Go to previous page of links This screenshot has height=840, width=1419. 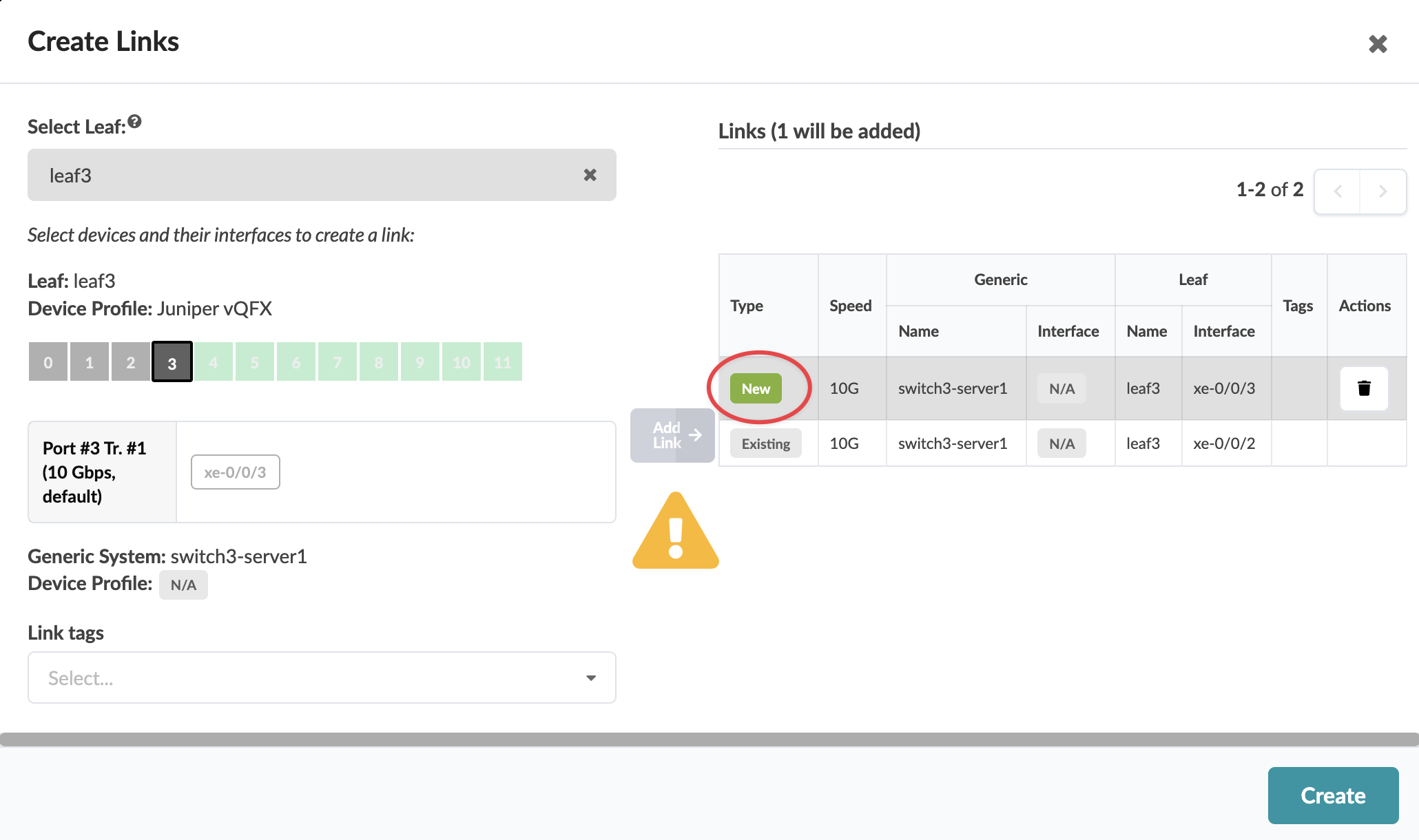click(1337, 191)
